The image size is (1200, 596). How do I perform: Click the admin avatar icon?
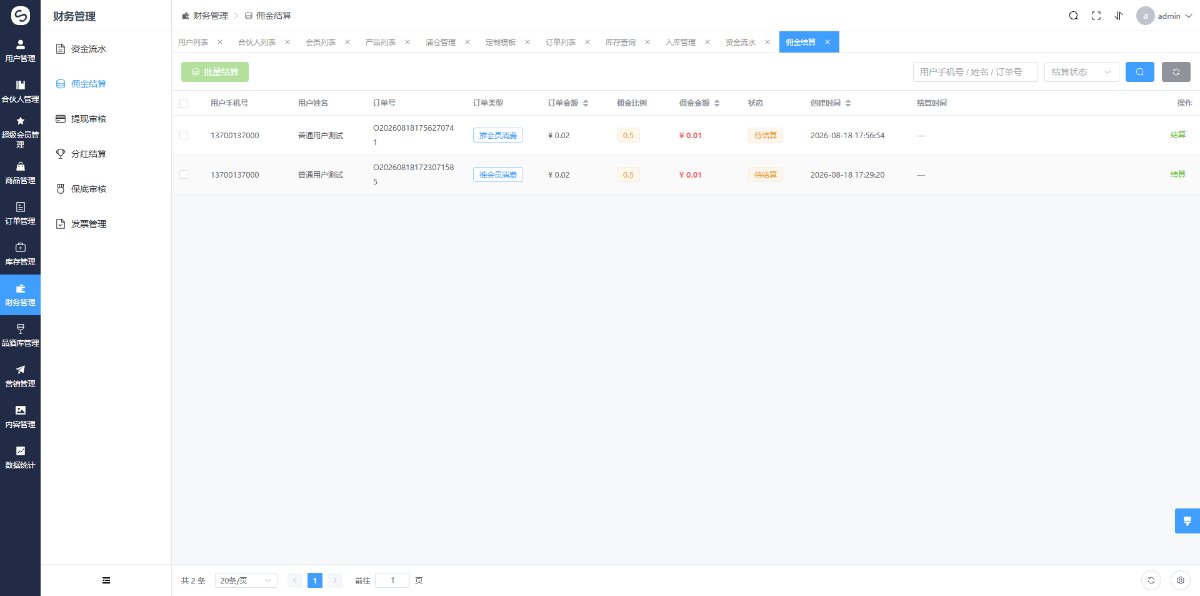[x=1145, y=16]
